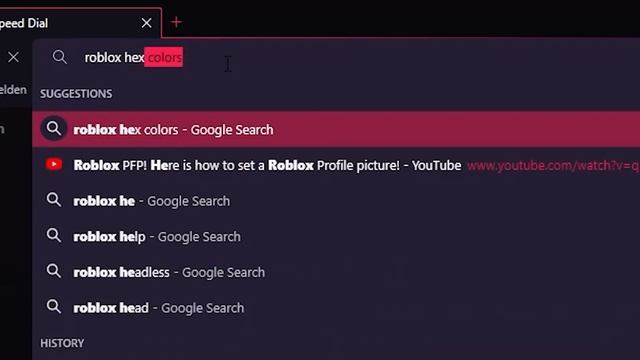Click the search icon beside 'roblox headless'
The height and width of the screenshot is (360, 640).
[x=53, y=271]
